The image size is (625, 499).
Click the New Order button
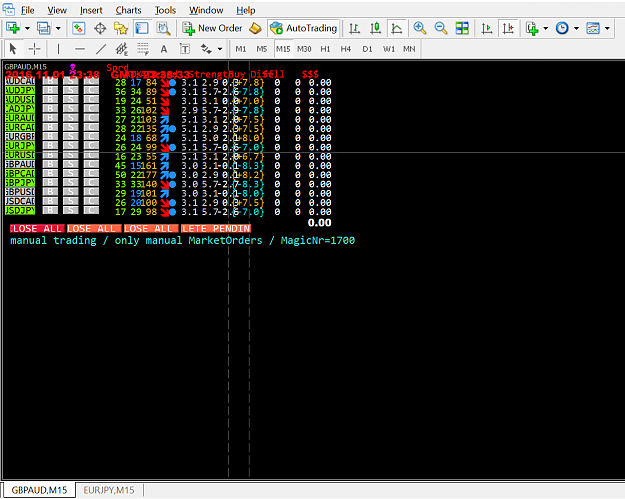pos(212,28)
